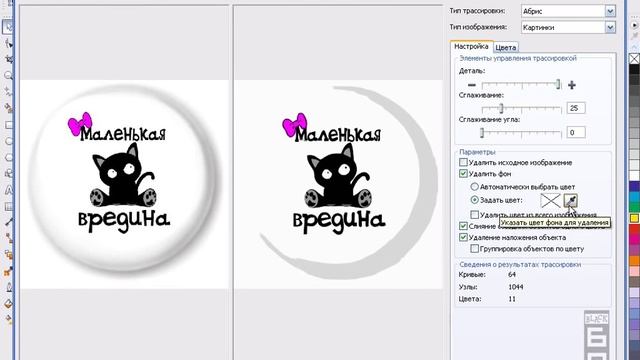This screenshot has height=360, width=640.
Task: Select the Fill bucket tool
Action: 8,304
